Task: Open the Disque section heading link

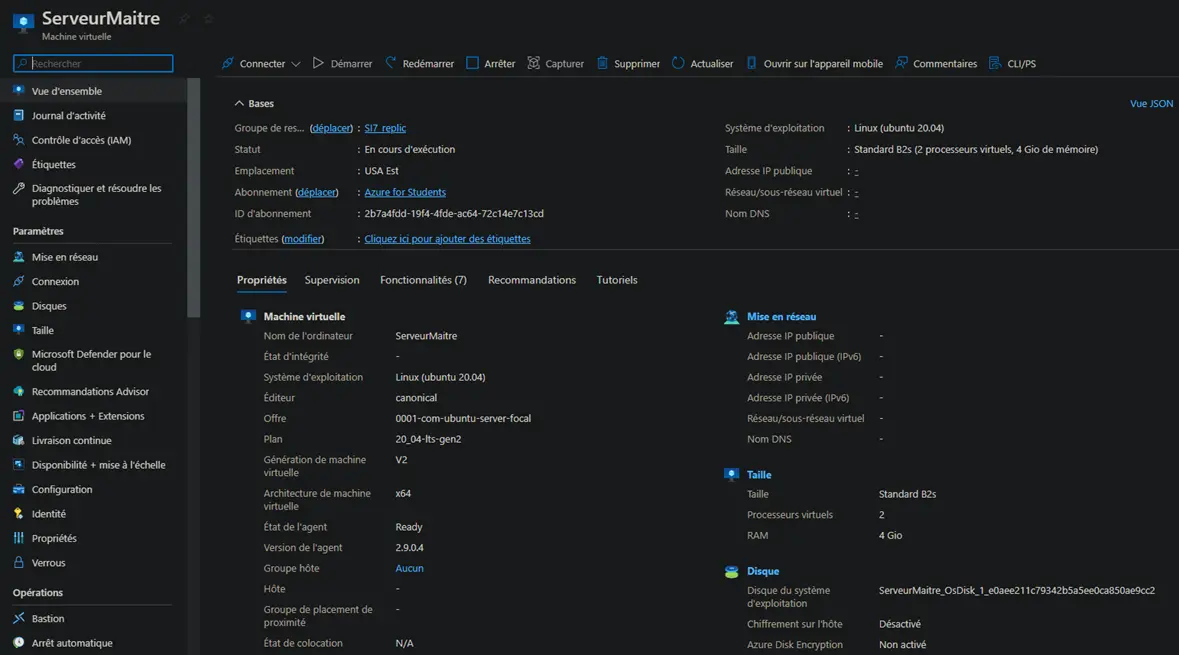Action: tap(762, 571)
